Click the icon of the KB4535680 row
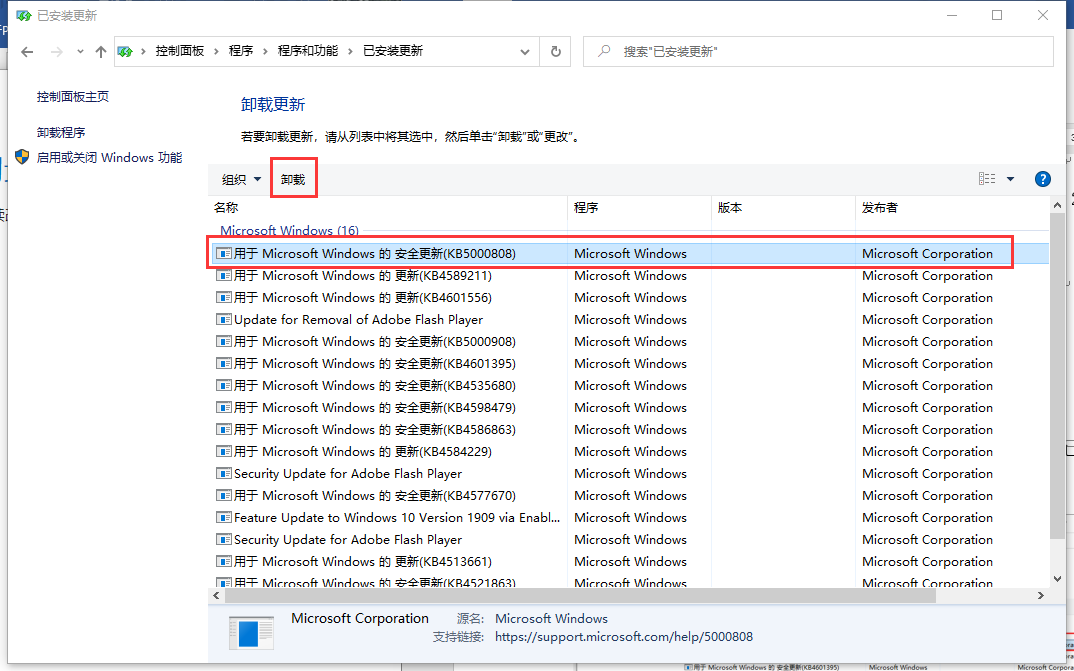 223,385
